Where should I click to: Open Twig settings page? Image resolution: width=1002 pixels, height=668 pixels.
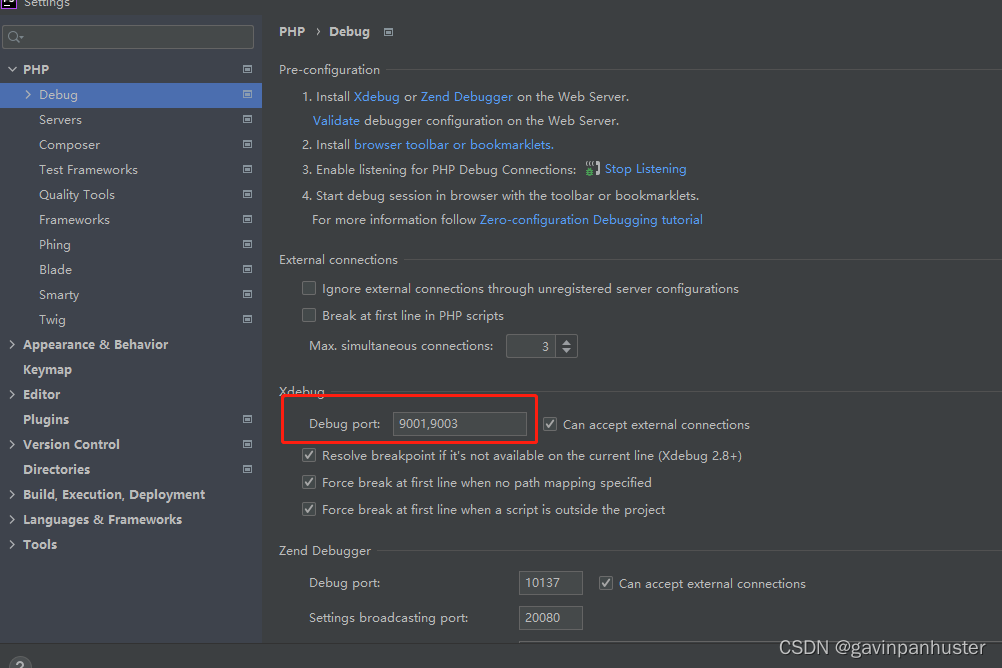point(52,320)
